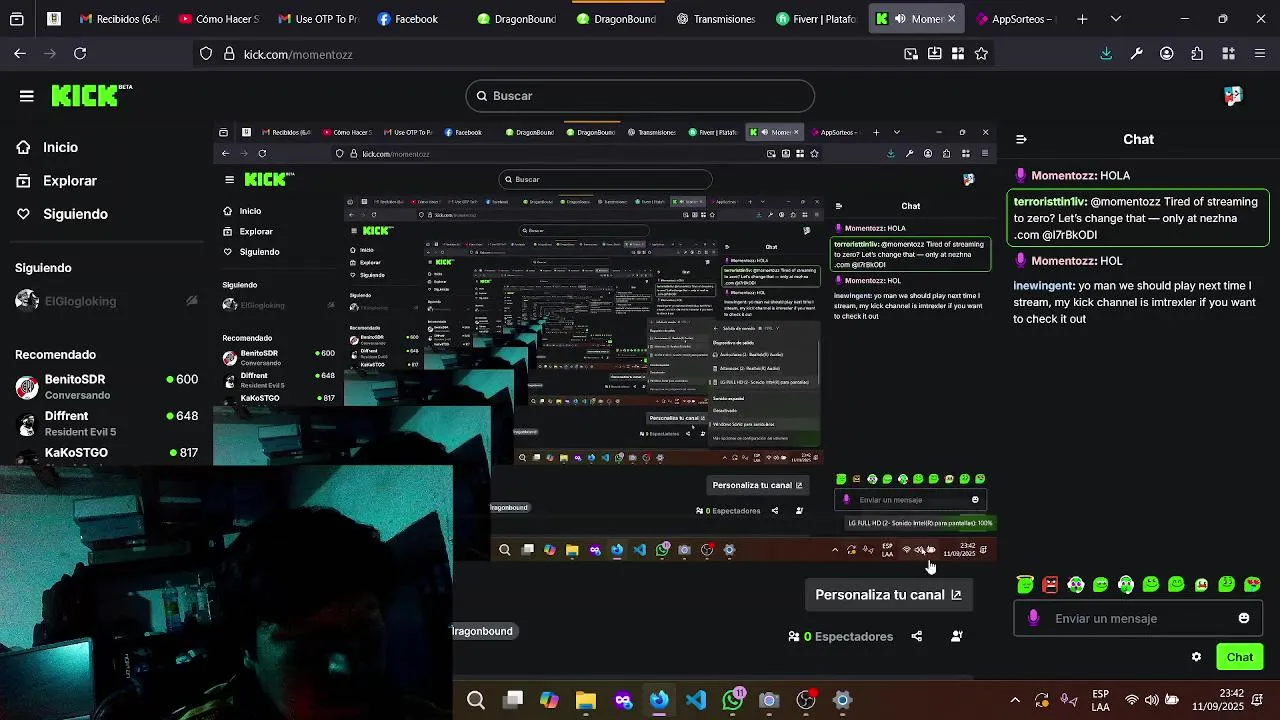Image resolution: width=1280 pixels, height=720 pixels.
Task: Open a new browser tab
Action: coord(1082,19)
